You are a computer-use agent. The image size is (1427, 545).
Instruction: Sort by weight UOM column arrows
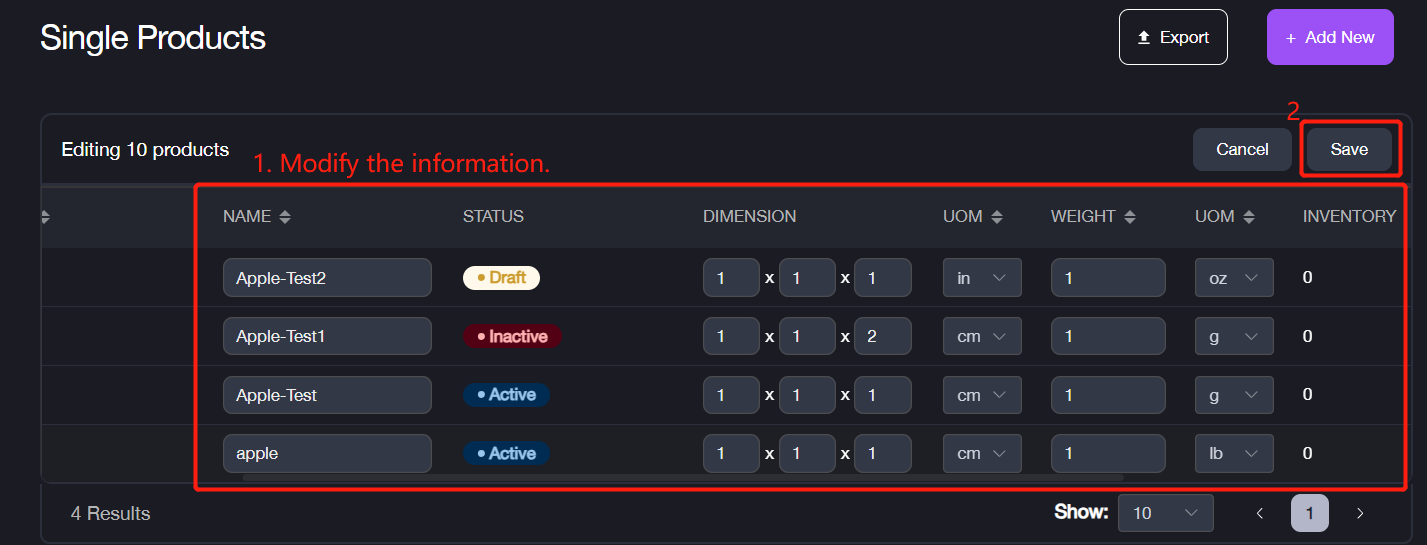pos(1248,217)
